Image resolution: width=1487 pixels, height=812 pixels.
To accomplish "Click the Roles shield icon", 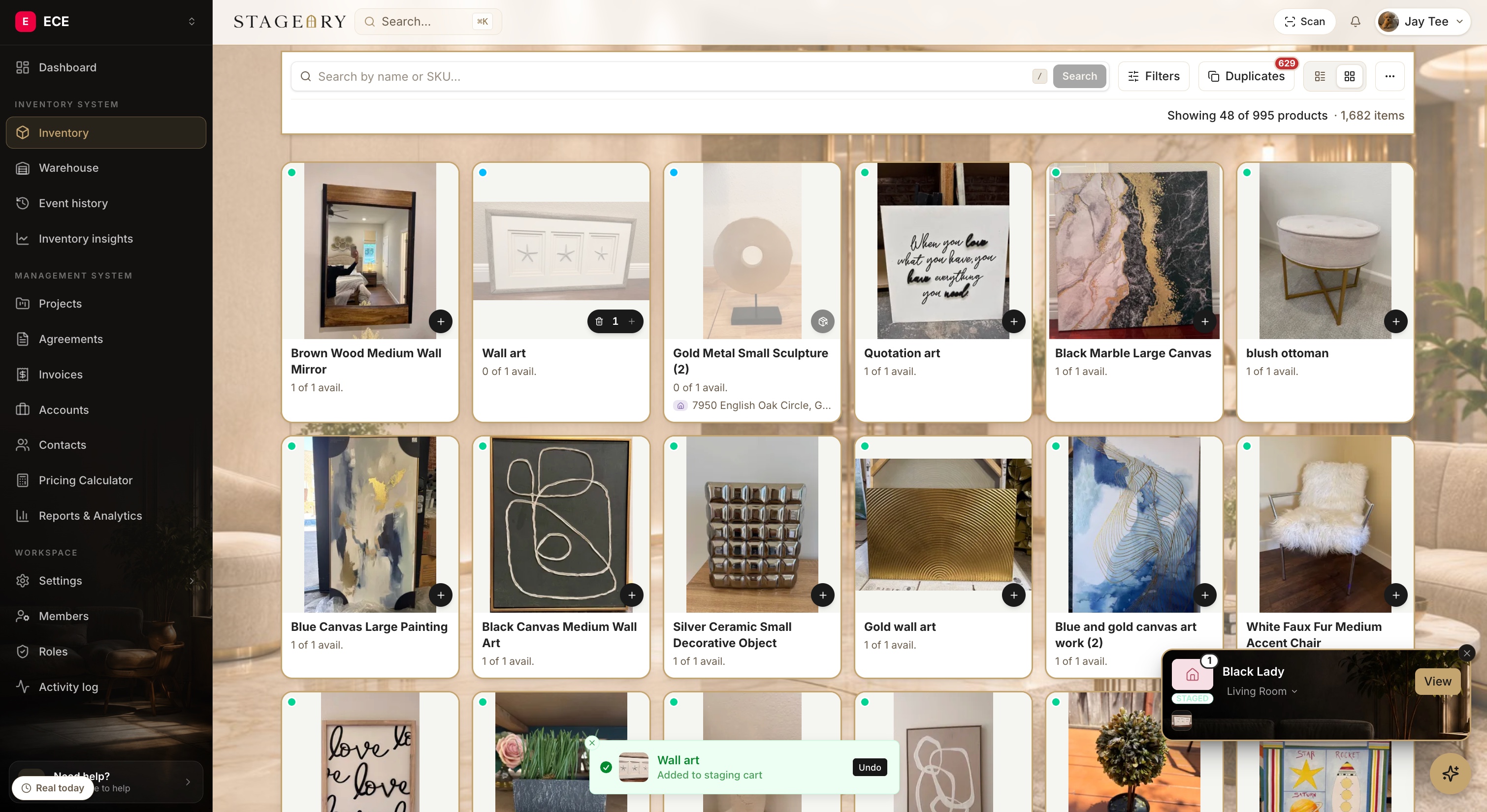I will [23, 652].
